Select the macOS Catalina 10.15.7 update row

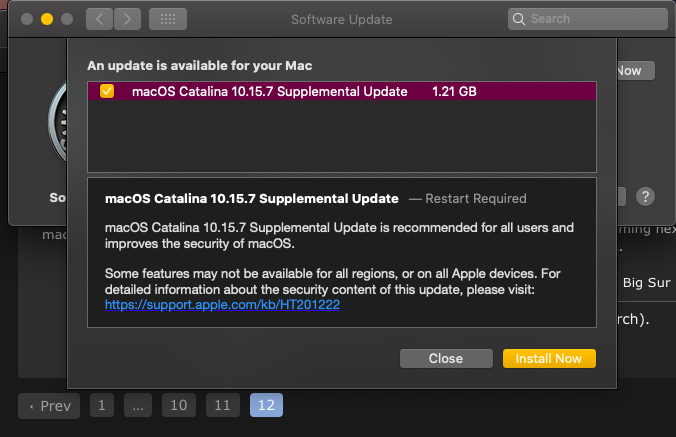[342, 91]
